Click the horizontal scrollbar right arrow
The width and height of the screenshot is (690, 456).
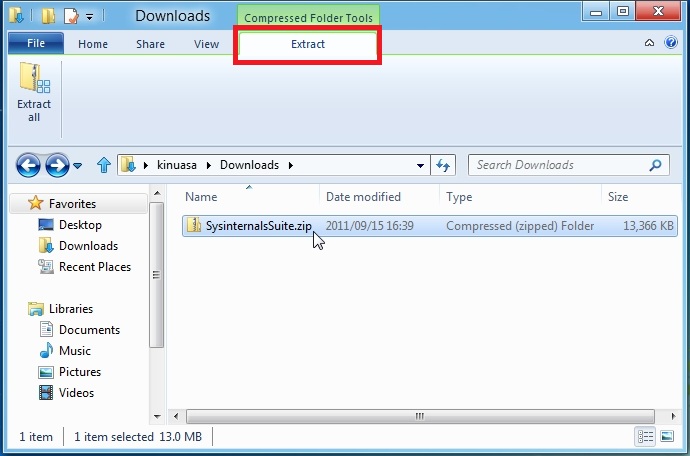click(673, 416)
